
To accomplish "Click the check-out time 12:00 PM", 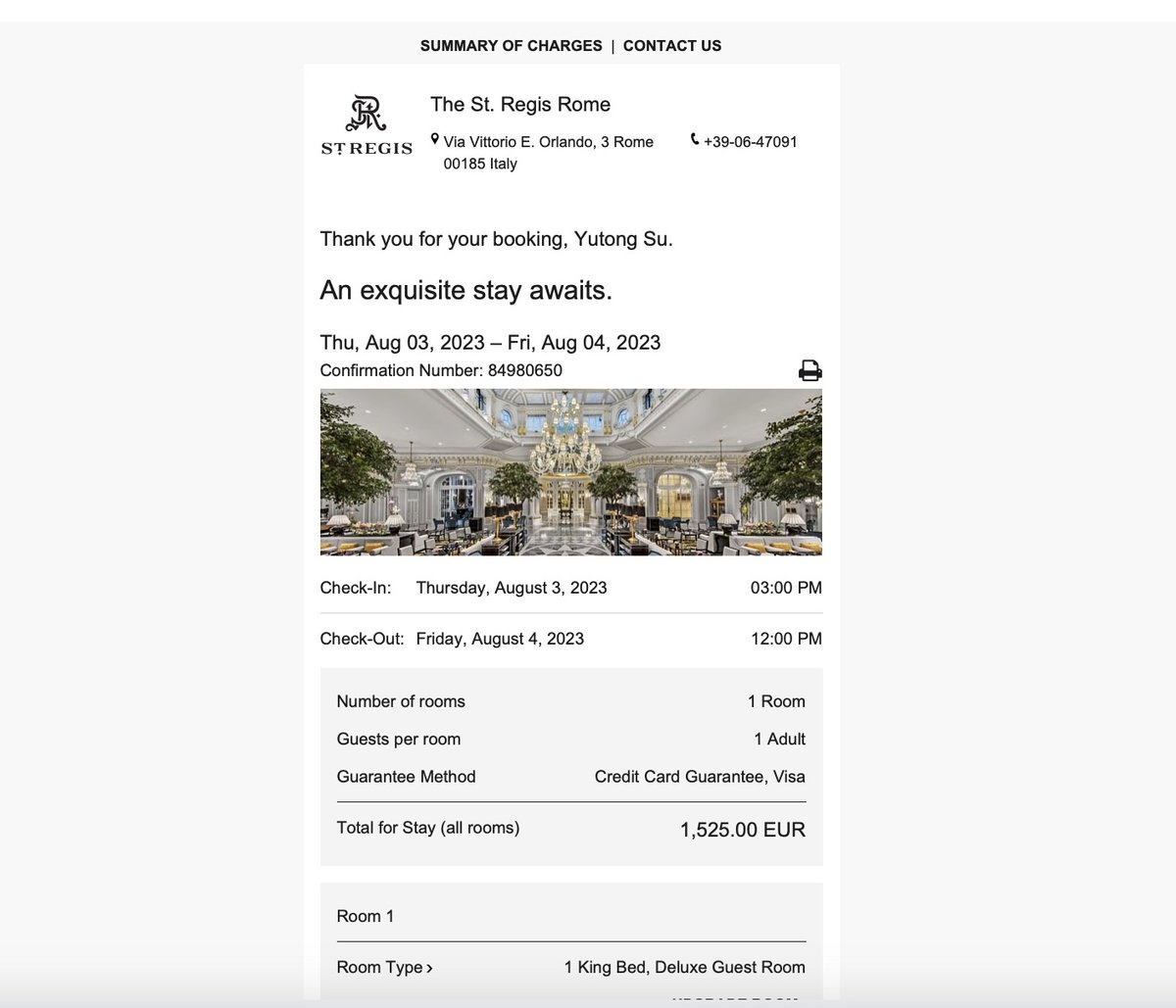I will pyautogui.click(x=786, y=639).
